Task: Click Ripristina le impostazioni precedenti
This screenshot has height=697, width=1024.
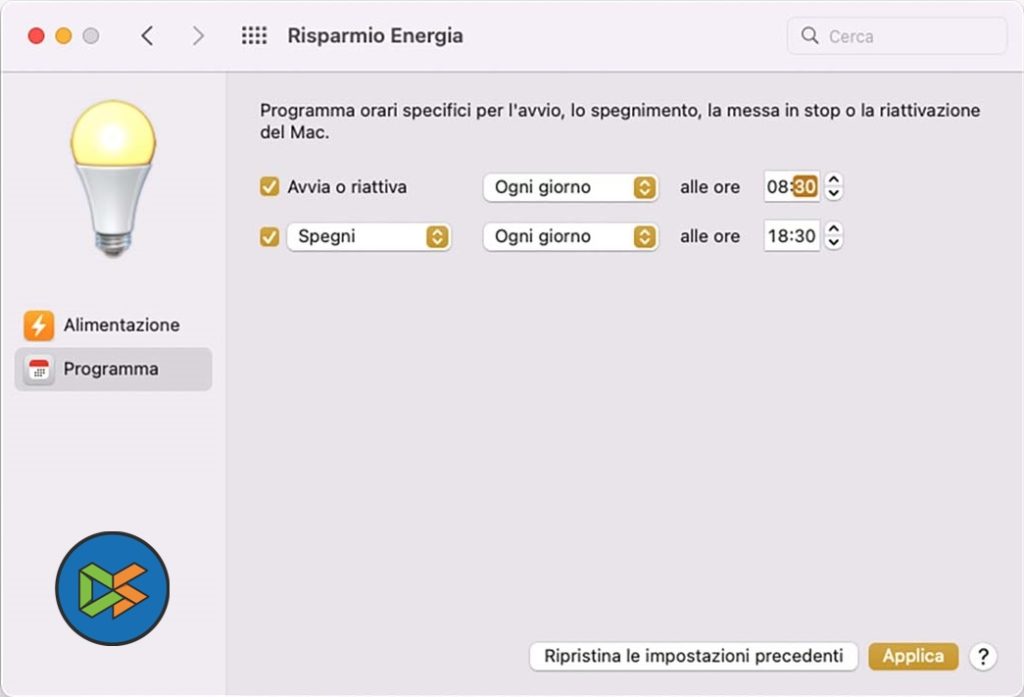Action: [x=693, y=656]
